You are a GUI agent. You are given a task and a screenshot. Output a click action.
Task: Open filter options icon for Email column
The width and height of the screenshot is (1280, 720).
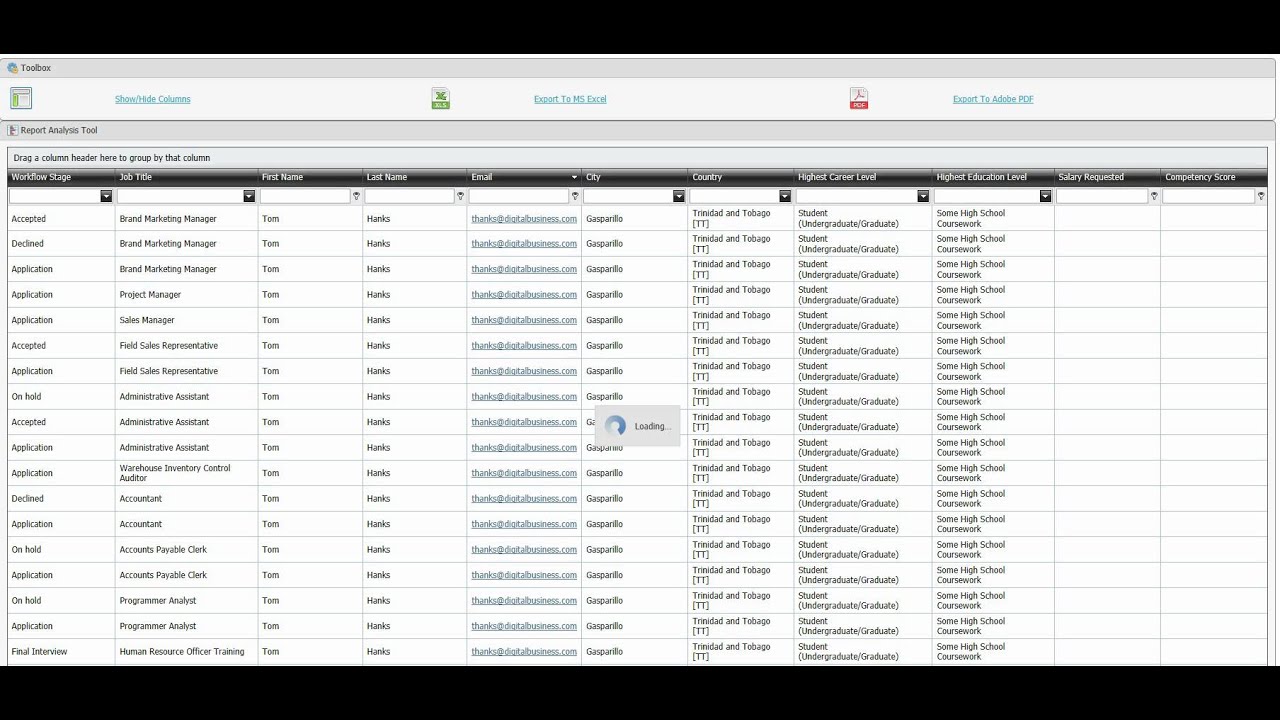click(575, 196)
